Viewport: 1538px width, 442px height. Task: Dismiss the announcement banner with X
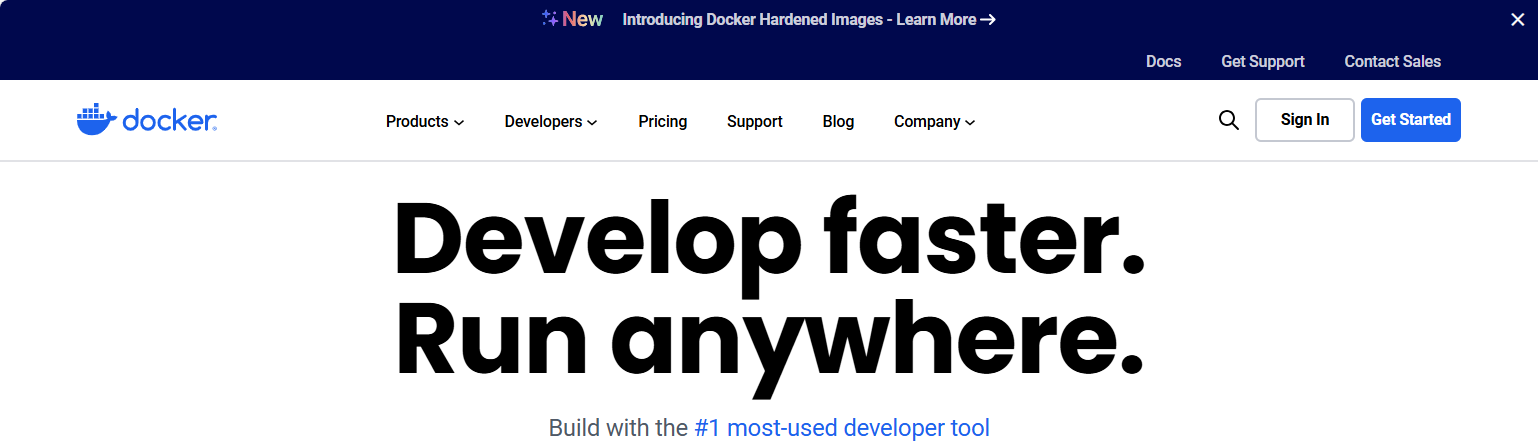[1517, 19]
